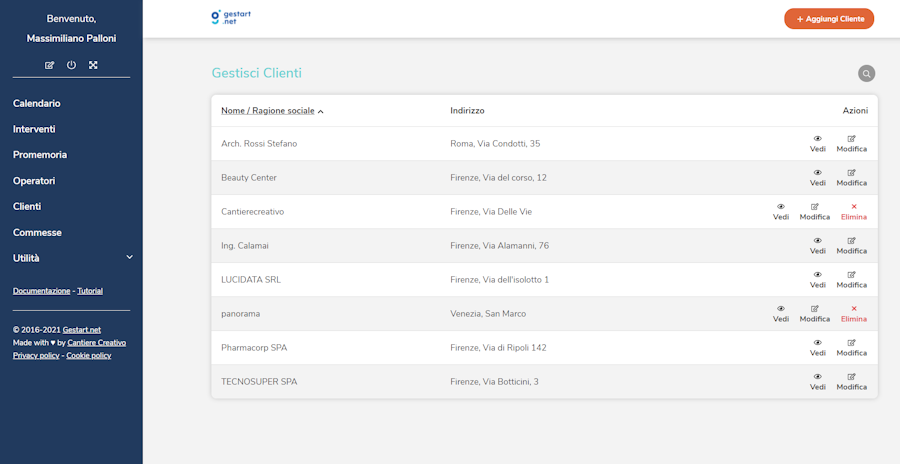
Task: Follow the Gestart.net footer link
Action: click(x=82, y=330)
